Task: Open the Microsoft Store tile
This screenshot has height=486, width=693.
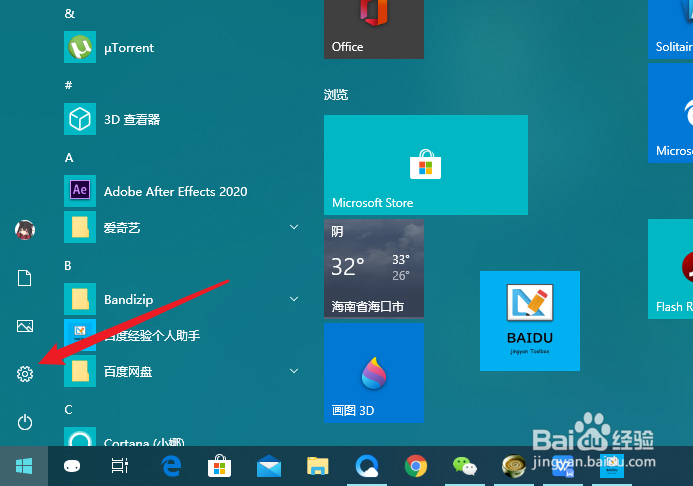Action: click(426, 165)
